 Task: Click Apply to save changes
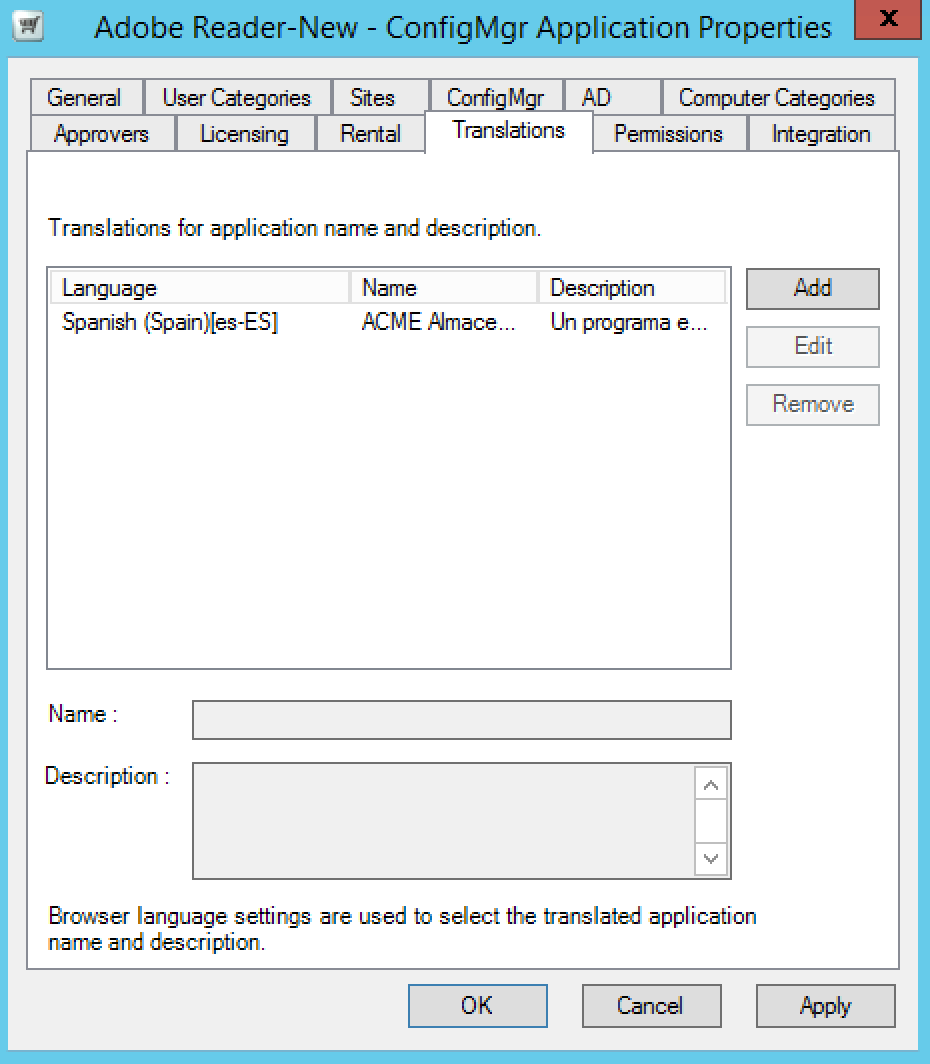coord(825,1006)
